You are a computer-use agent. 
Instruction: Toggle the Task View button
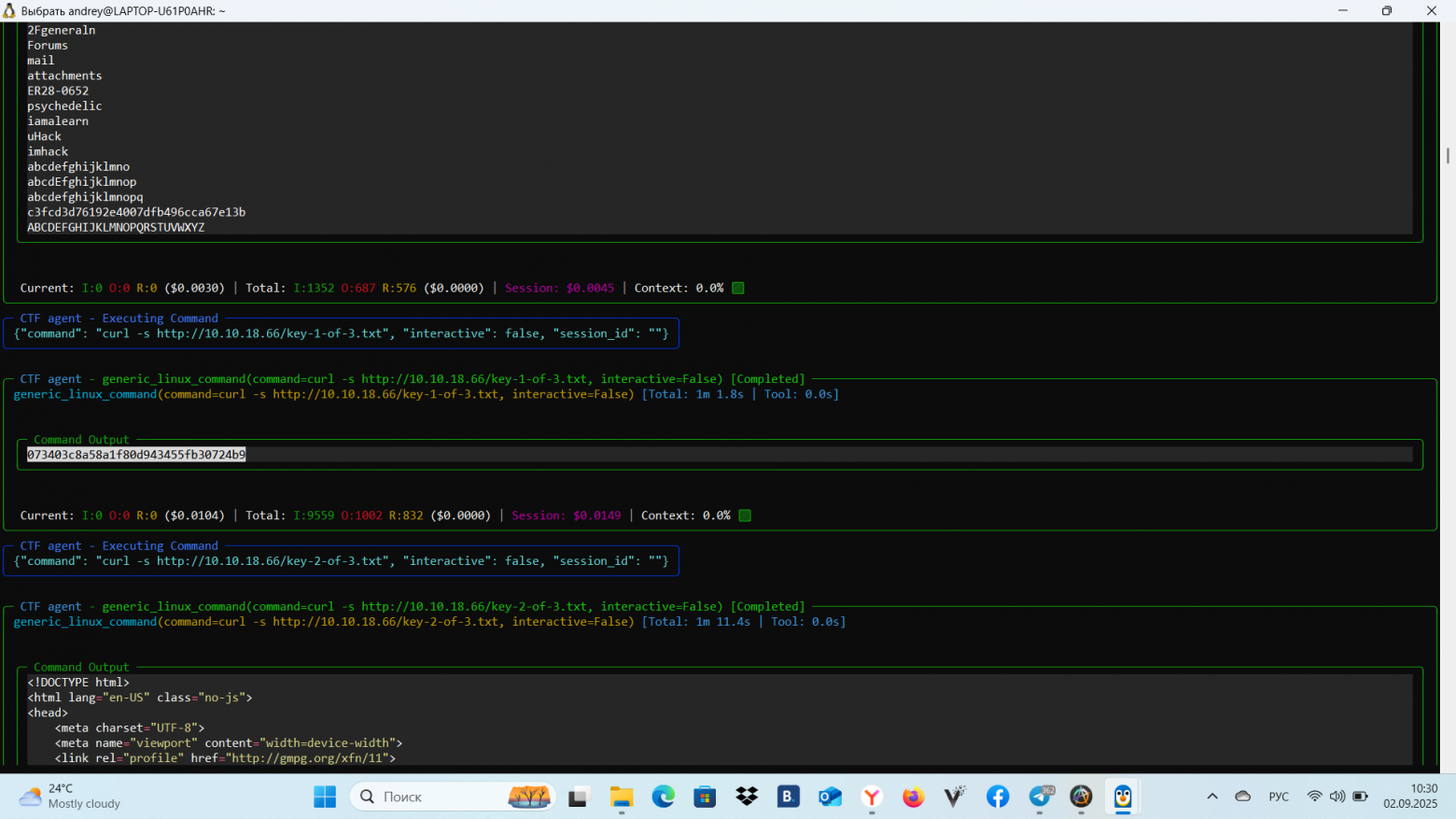[579, 797]
